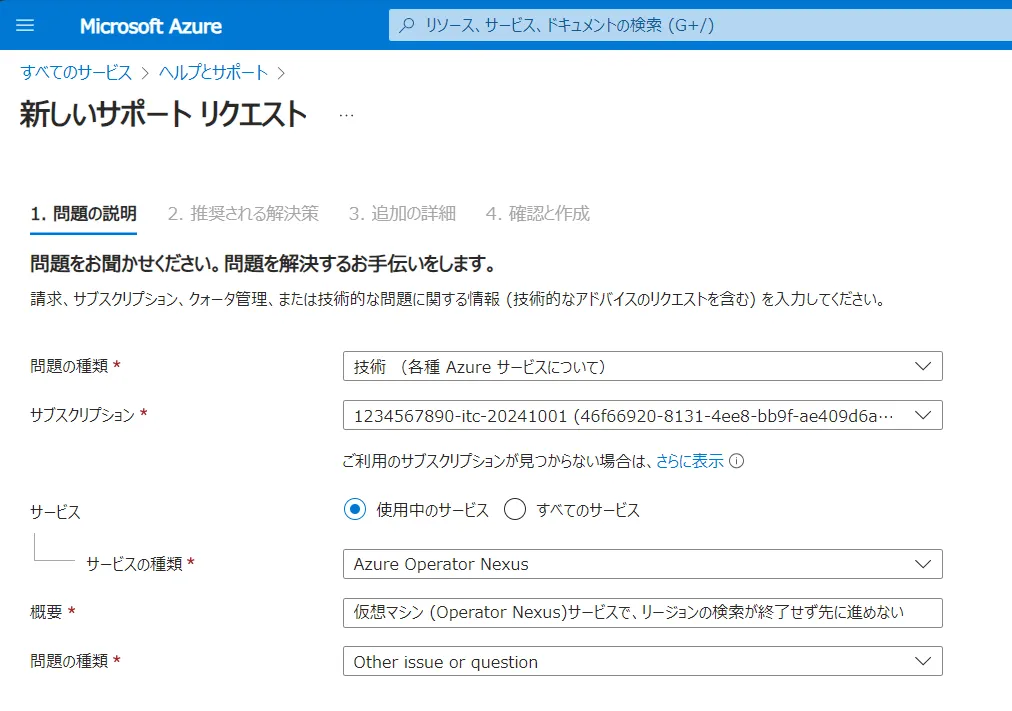Select すべてのサービス radio button
1012x711 pixels.
pyautogui.click(x=515, y=510)
